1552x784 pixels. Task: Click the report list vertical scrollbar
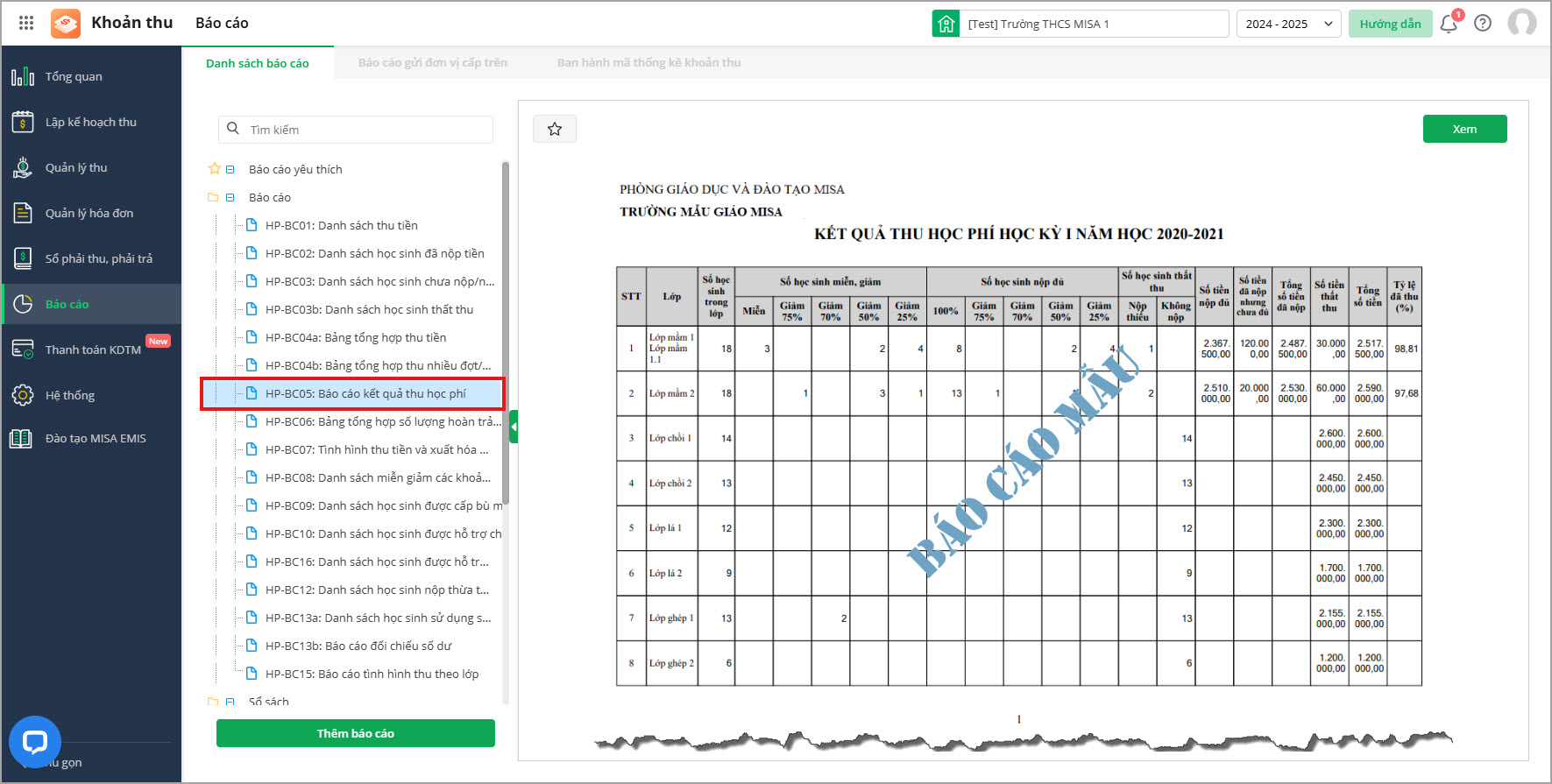[x=505, y=333]
